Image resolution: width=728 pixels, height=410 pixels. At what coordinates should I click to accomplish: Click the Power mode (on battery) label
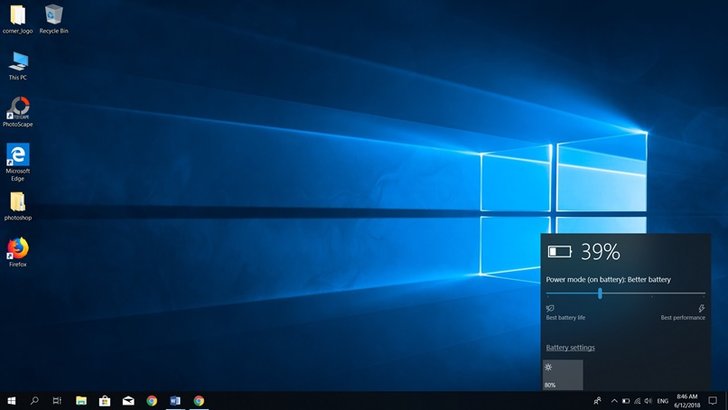[x=608, y=280]
